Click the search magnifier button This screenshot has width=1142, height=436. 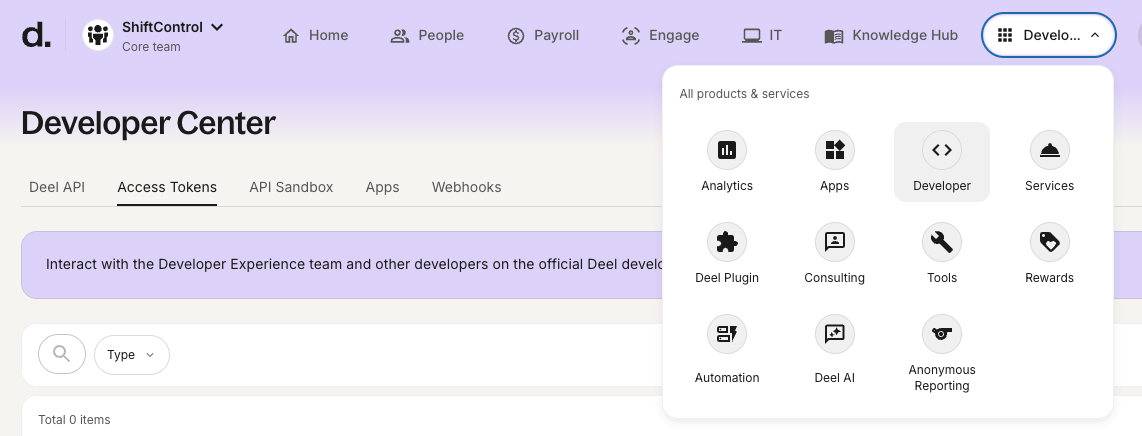click(x=62, y=354)
